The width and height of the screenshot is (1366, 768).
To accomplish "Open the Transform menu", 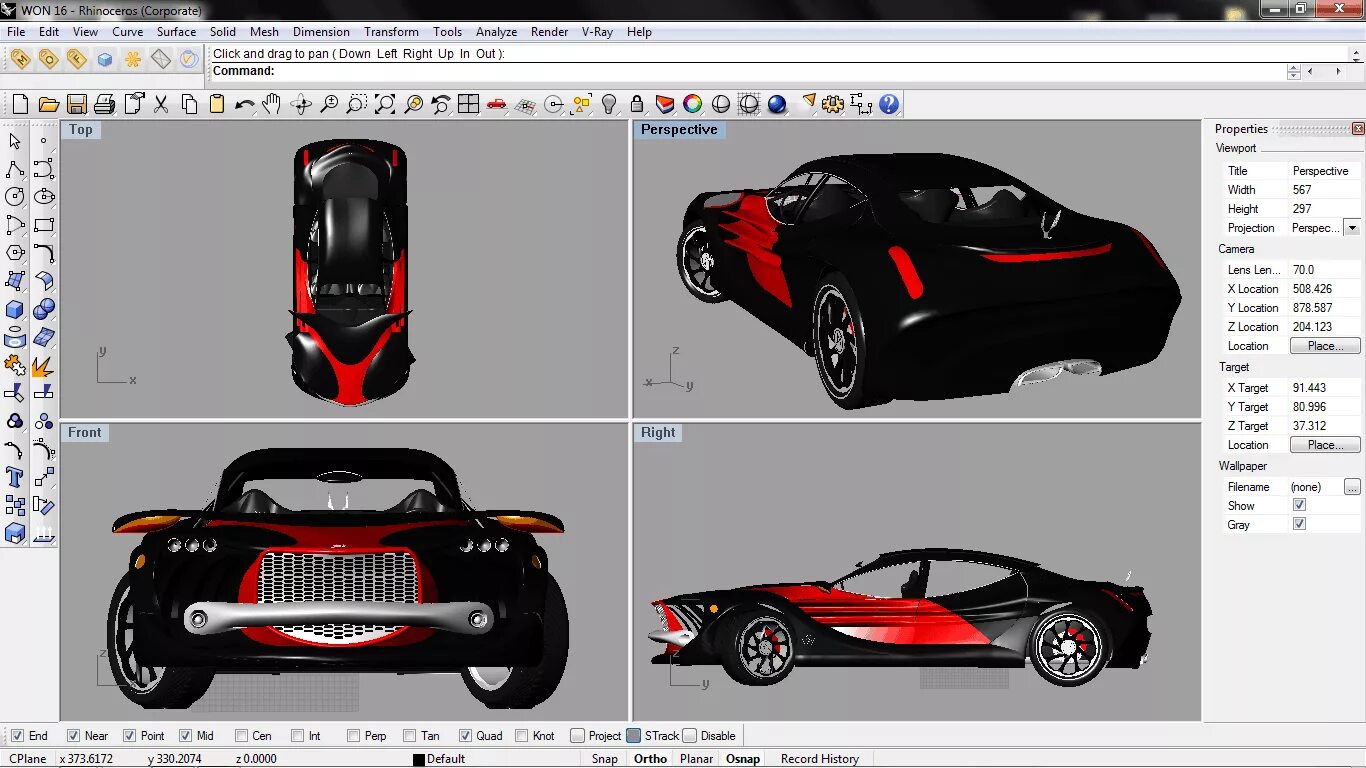I will (x=391, y=31).
